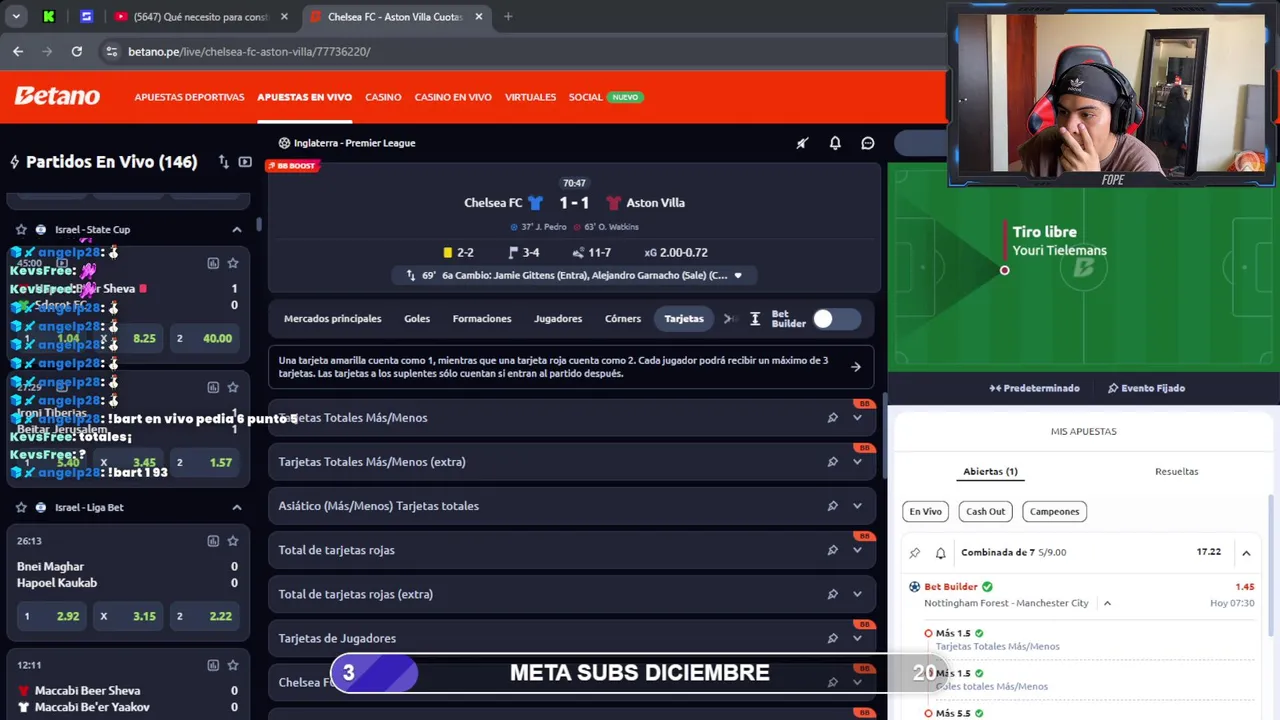1280x720 pixels.
Task: Click the streaming video icon beside Partidos En Vivo
Action: click(x=245, y=162)
